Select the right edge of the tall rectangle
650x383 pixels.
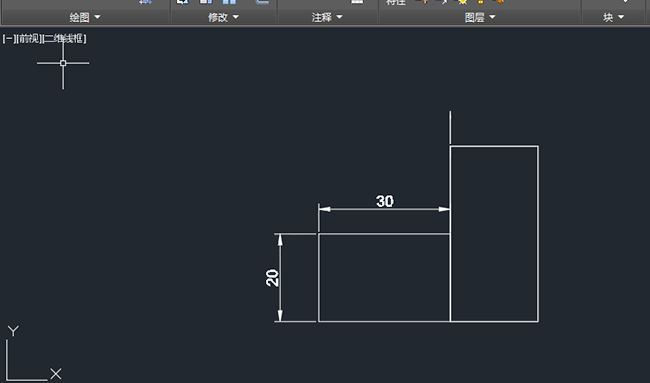click(538, 233)
